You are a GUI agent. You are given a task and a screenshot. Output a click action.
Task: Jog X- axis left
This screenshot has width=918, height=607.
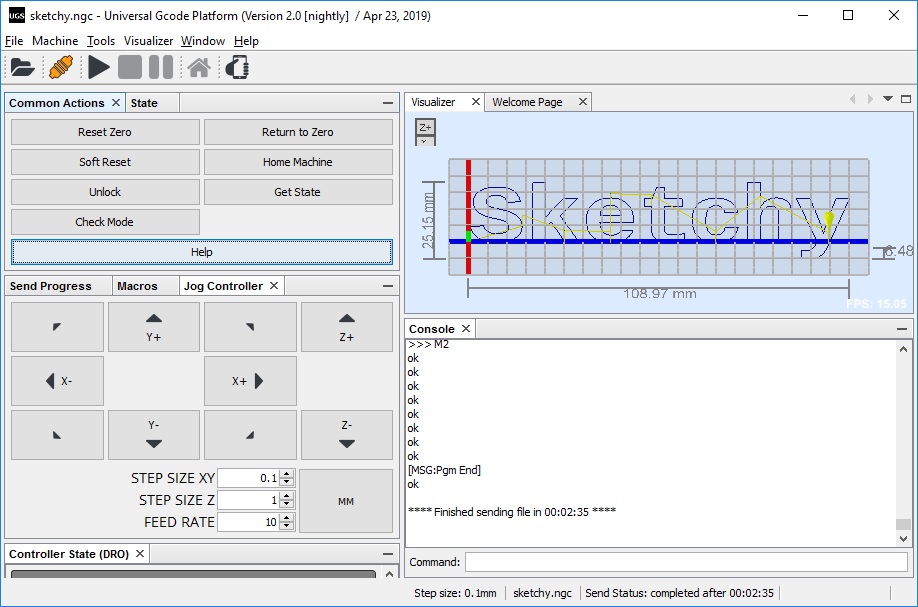tap(57, 381)
